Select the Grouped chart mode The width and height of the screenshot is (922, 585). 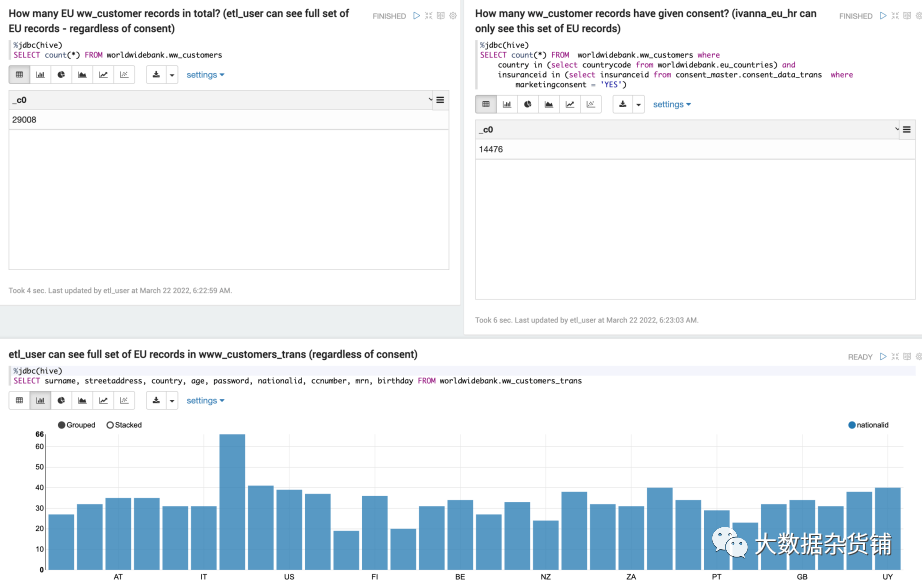pos(76,425)
